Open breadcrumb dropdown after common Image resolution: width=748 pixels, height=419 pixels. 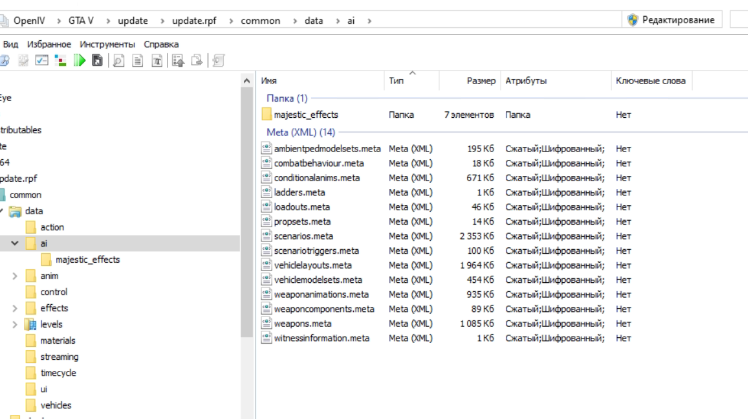[295, 21]
